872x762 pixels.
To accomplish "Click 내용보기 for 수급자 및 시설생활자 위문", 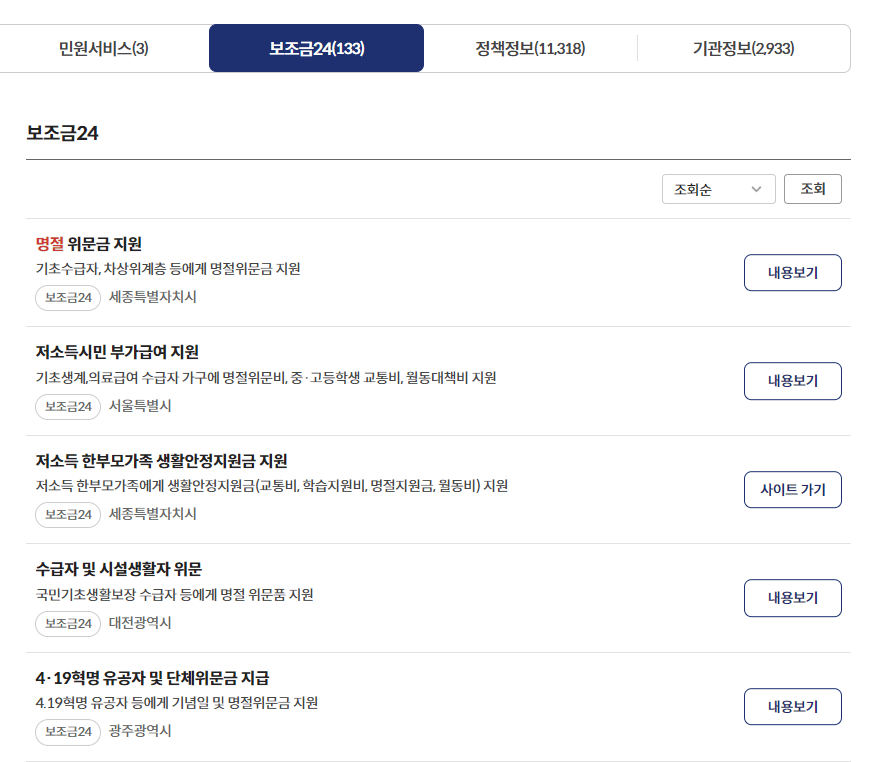I will [x=792, y=598].
